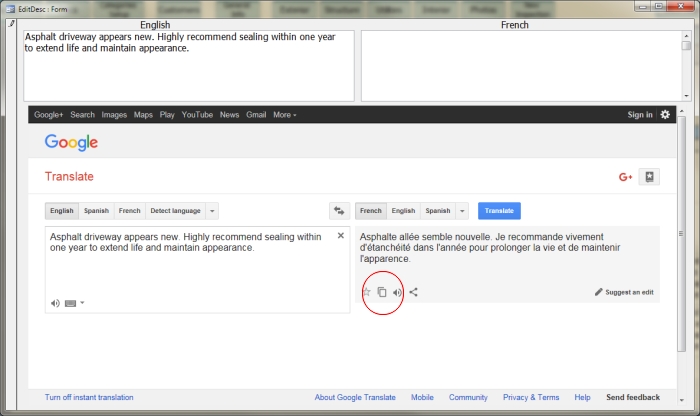Expand more target languages dropdown
Screen dimensions: 700x416
coord(462,211)
